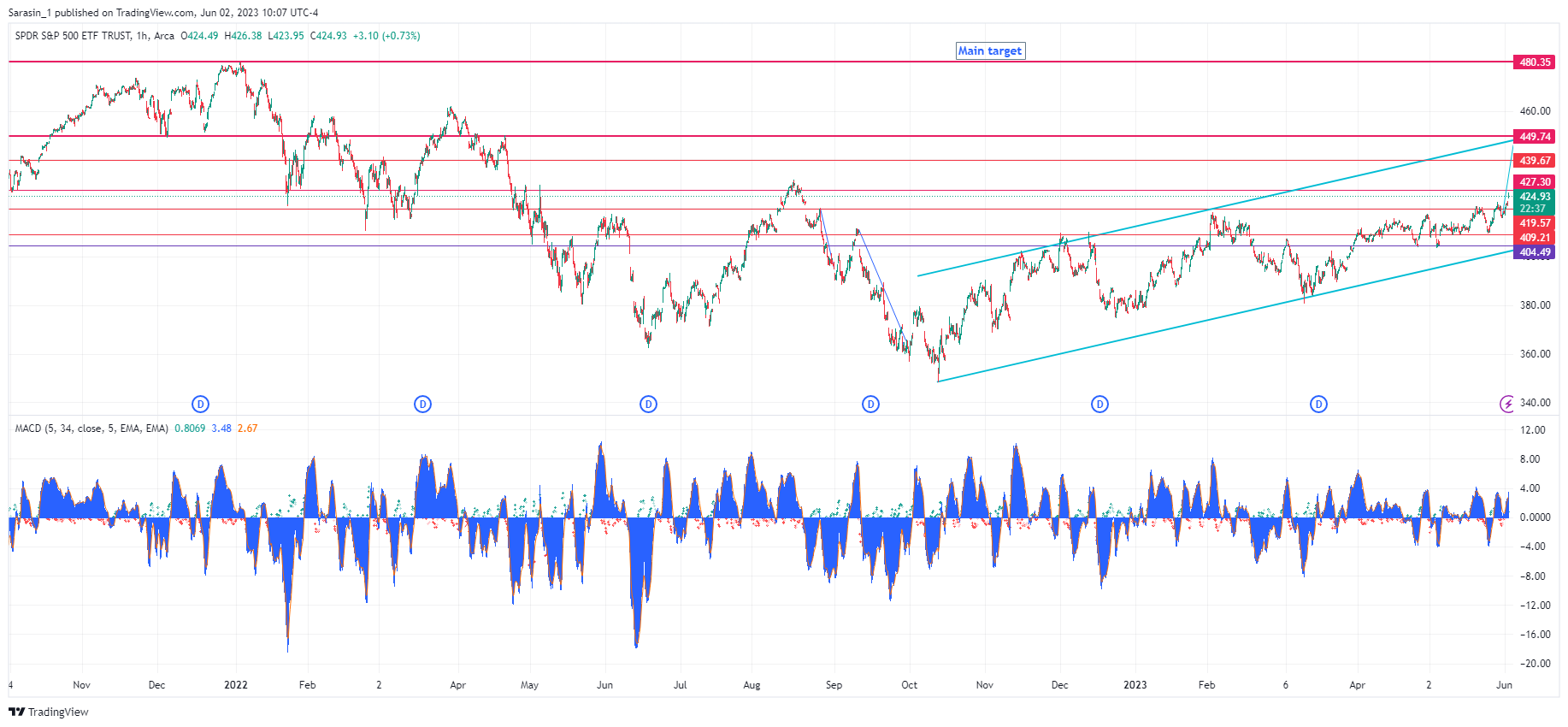Screen dimensions: 1568x727
Task: Select the 0.0000 MACD axis value
Action: [x=1535, y=517]
